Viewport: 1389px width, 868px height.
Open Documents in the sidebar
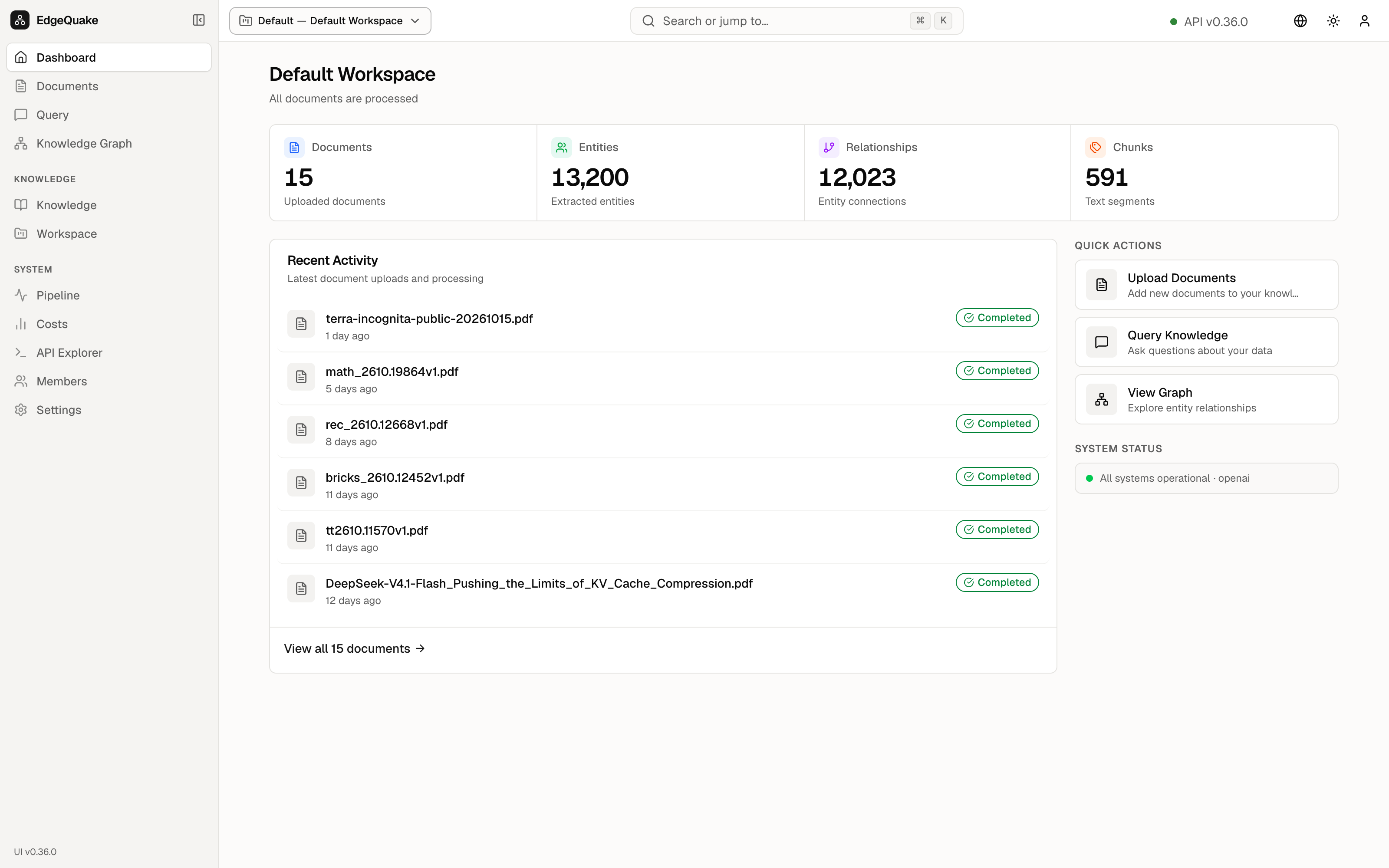(109, 86)
